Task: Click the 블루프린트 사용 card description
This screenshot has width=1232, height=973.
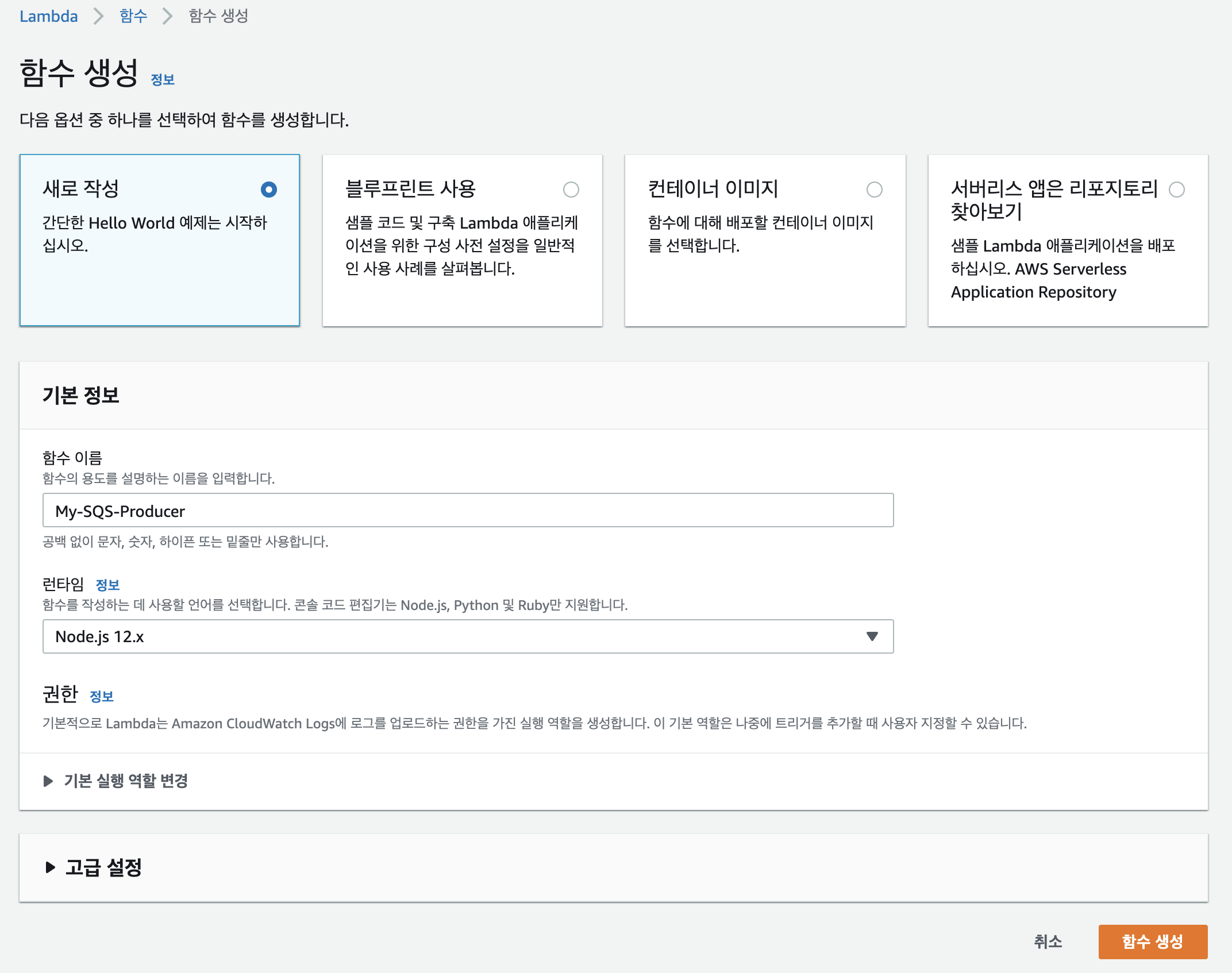Action: coord(461,245)
